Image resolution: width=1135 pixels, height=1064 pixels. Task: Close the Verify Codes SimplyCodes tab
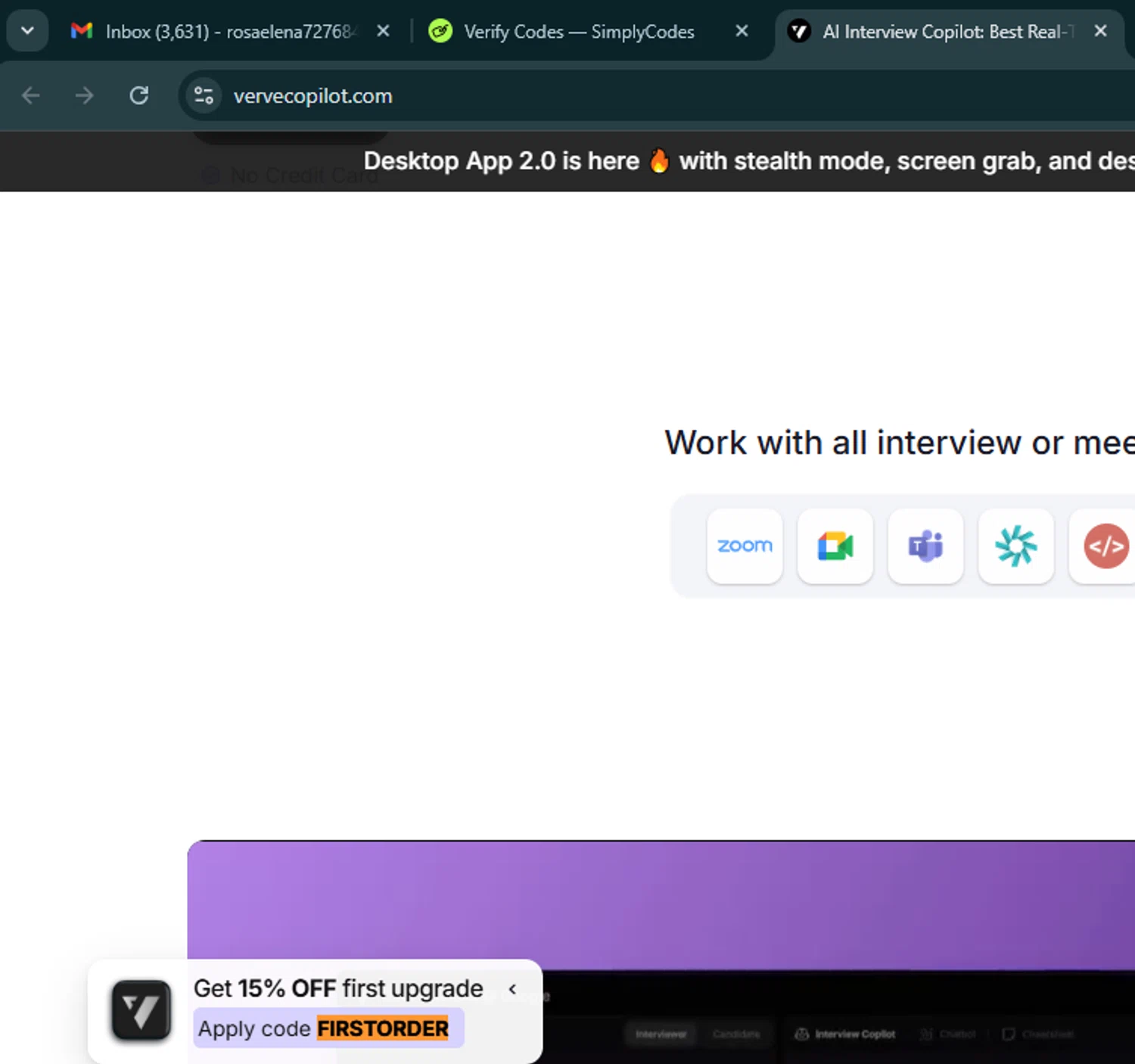coord(742,31)
